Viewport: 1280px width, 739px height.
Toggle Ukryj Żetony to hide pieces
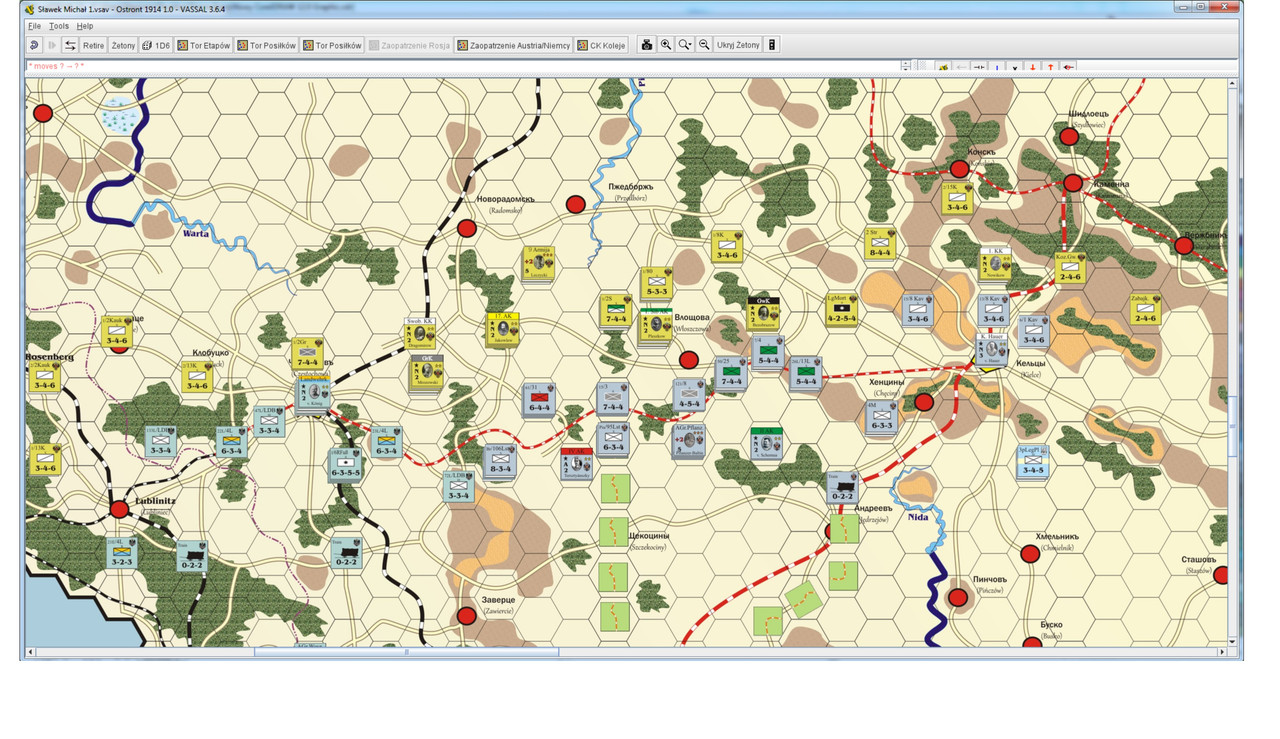pos(738,45)
